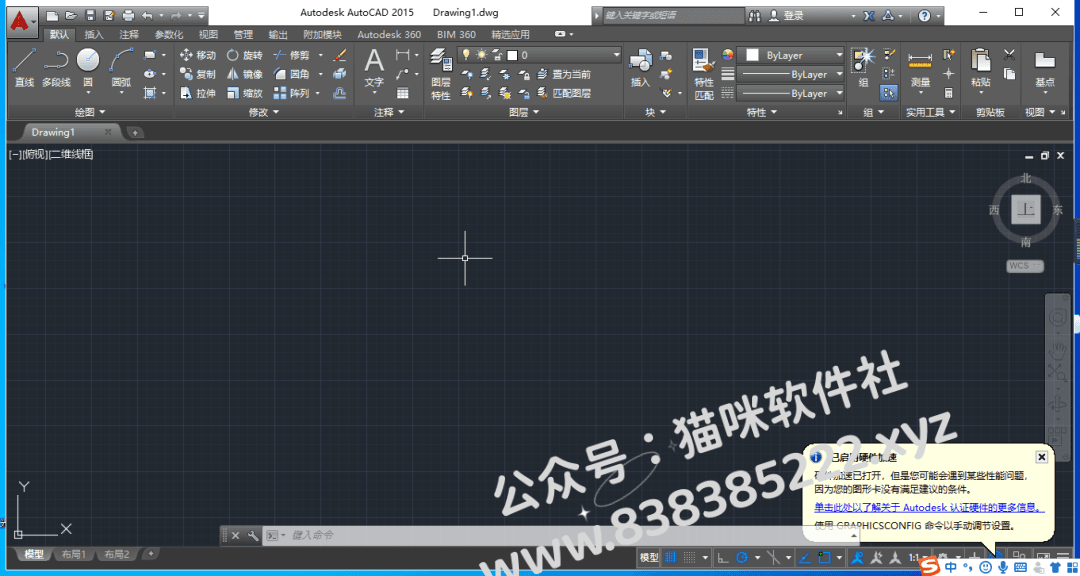Toggle group selection mode in 组 panel

pos(889,92)
